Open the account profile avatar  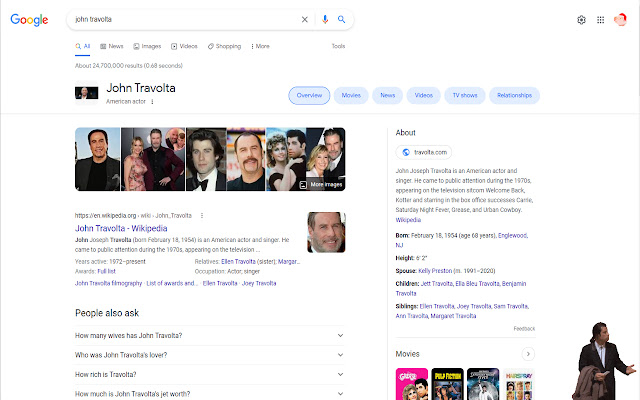tap(620, 19)
